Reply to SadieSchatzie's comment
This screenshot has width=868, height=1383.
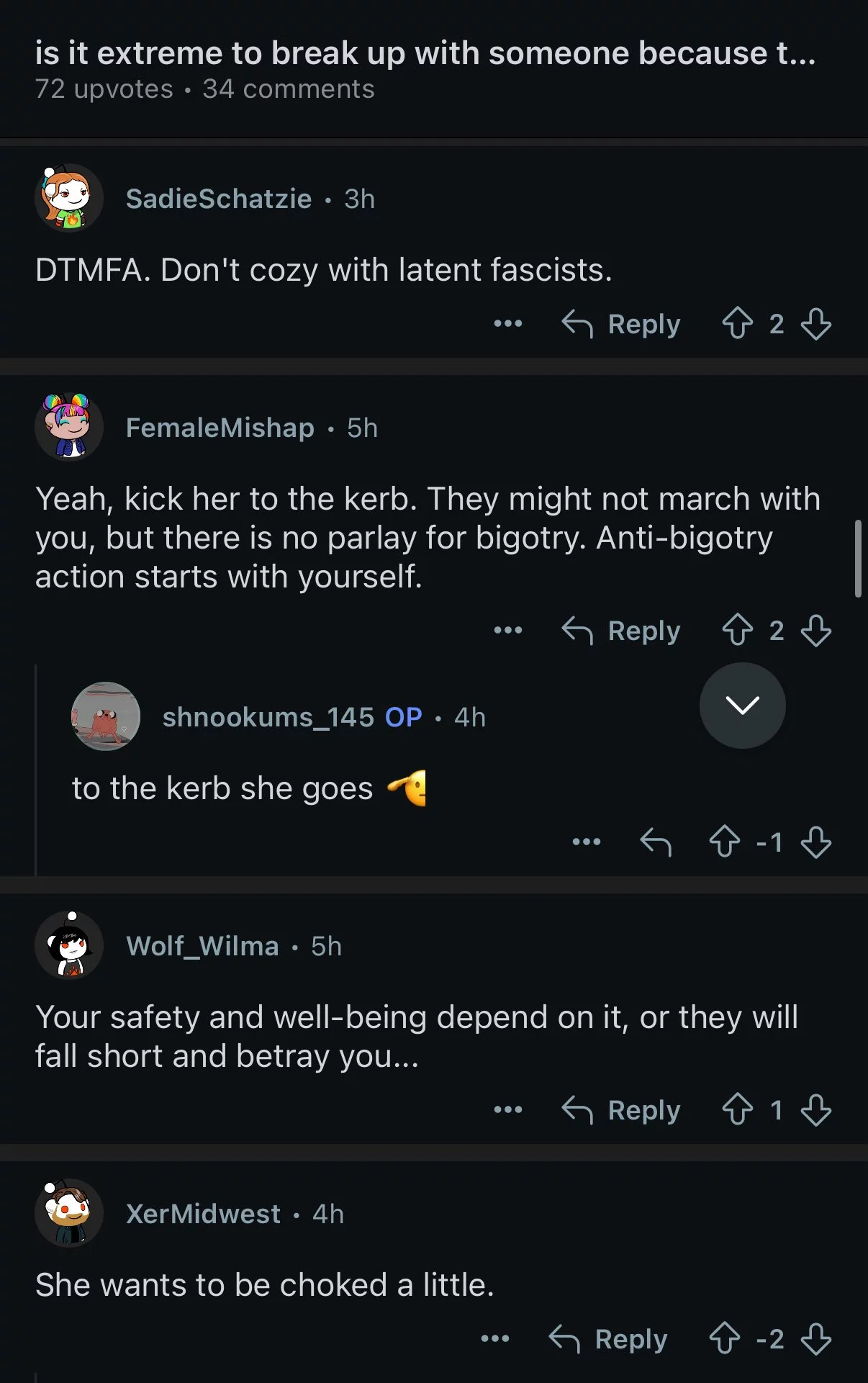pos(622,323)
